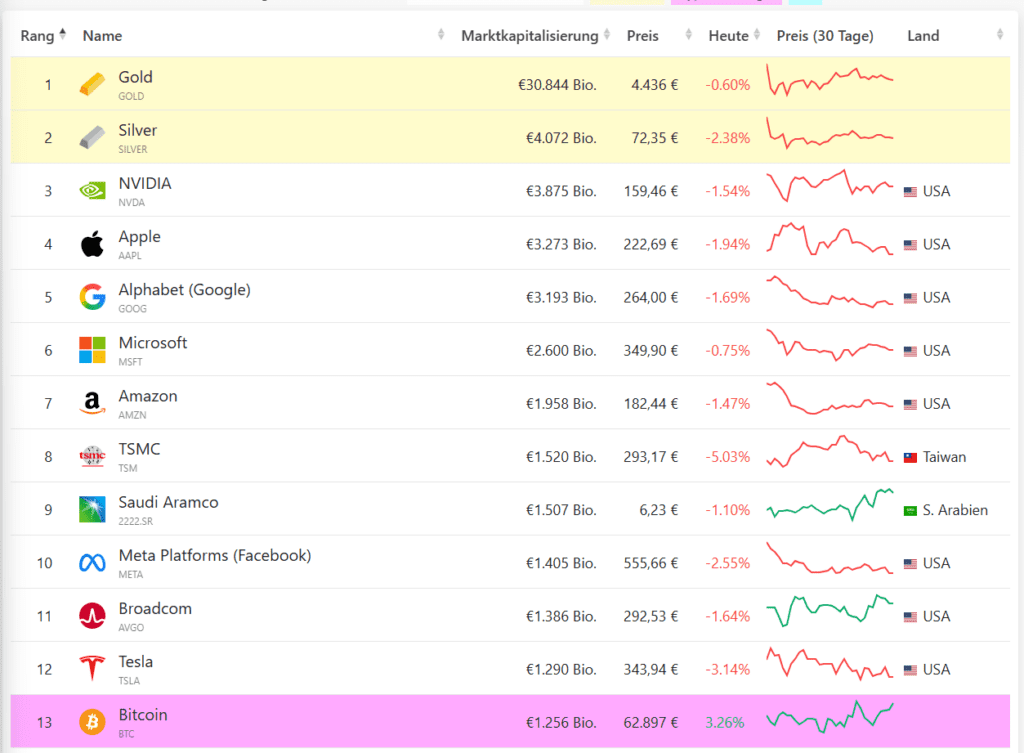The image size is (1024, 753).
Task: Click the NVIDIA logo icon
Action: click(92, 190)
